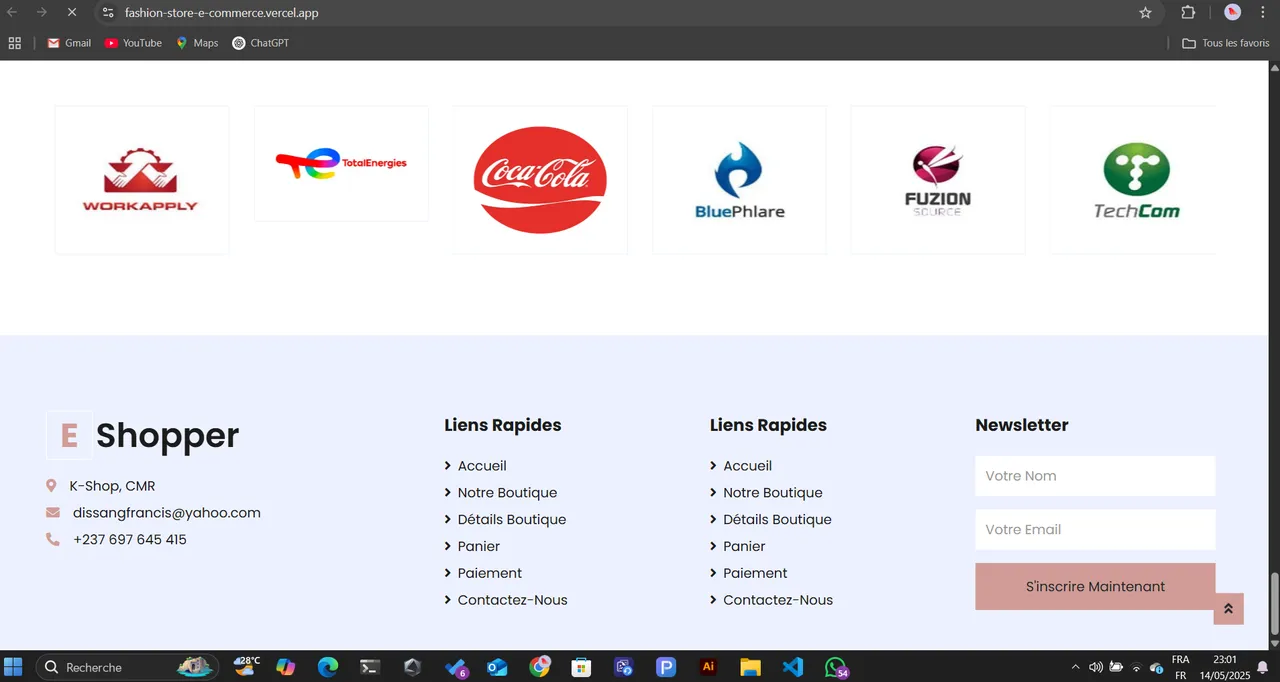Viewport: 1280px width, 682px height.
Task: Click the E Shopper footer logo
Action: click(143, 435)
